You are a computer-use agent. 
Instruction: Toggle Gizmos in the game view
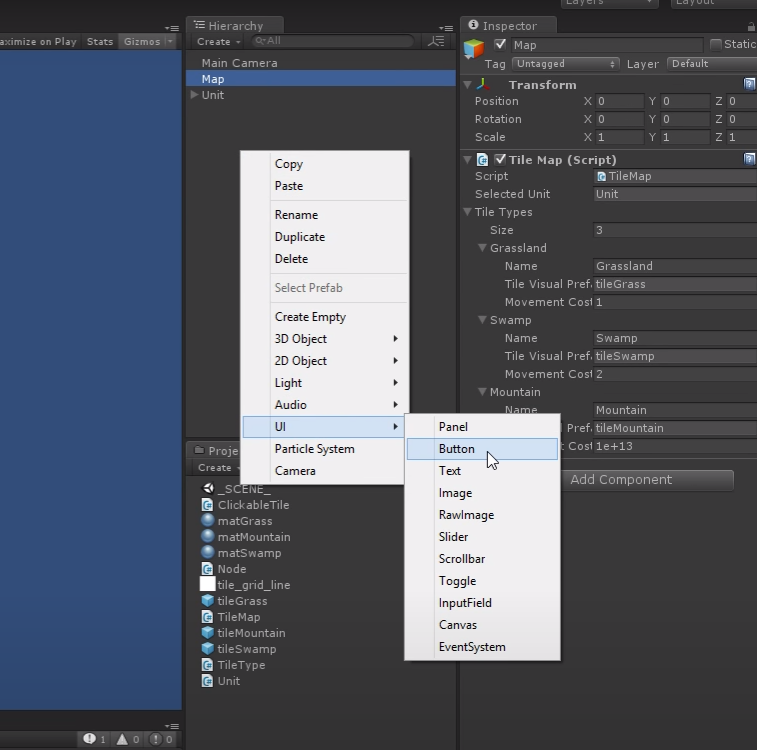coord(142,42)
